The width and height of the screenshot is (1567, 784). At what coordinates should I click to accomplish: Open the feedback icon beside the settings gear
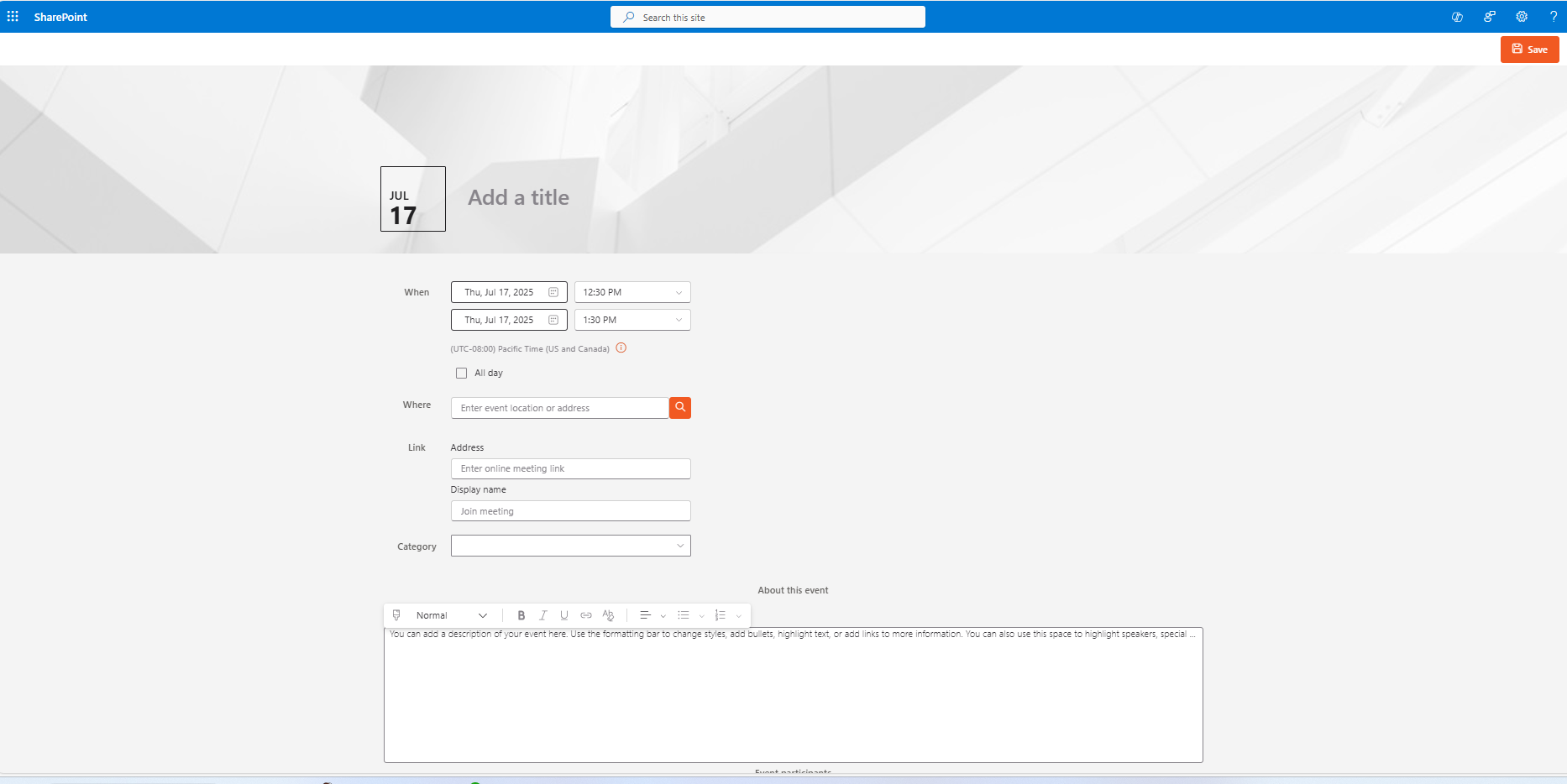coord(1490,17)
